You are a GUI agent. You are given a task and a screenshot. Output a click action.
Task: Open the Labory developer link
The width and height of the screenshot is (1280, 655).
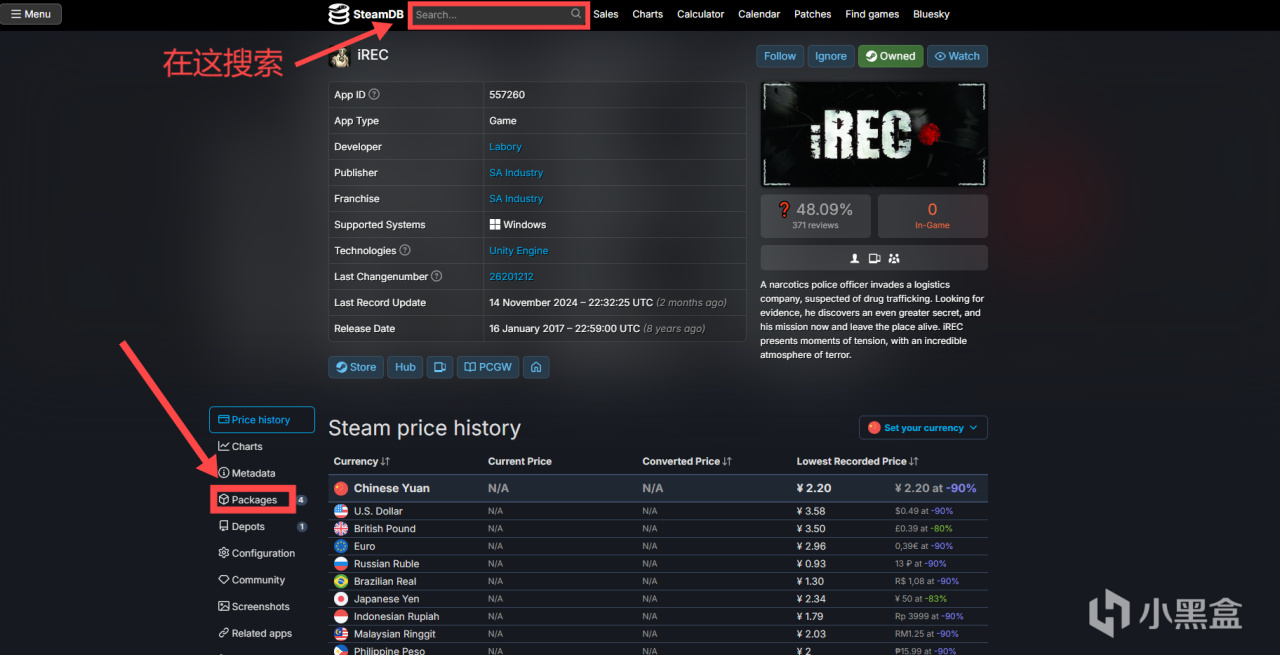505,147
